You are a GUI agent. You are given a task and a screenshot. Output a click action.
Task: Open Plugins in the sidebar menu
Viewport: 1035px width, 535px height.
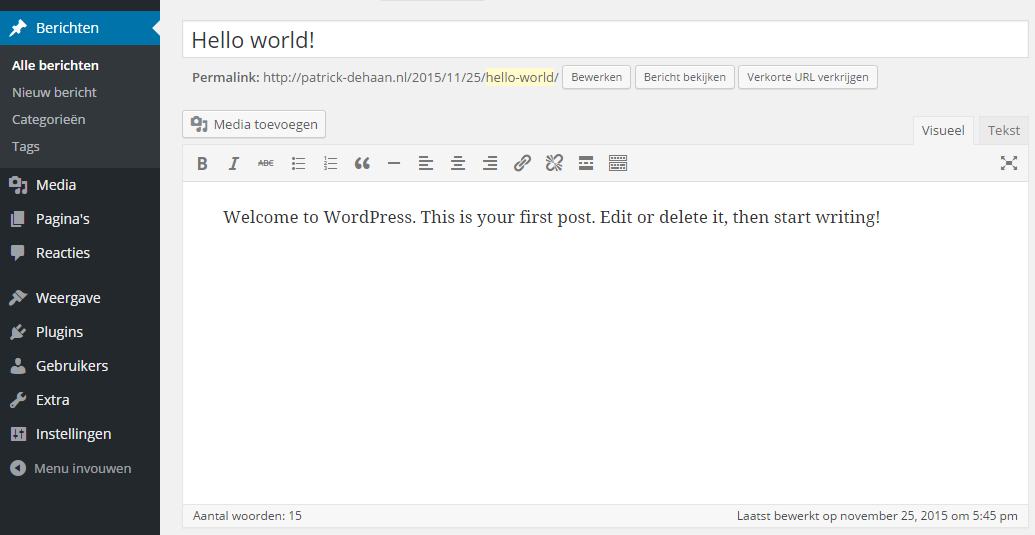click(x=59, y=332)
